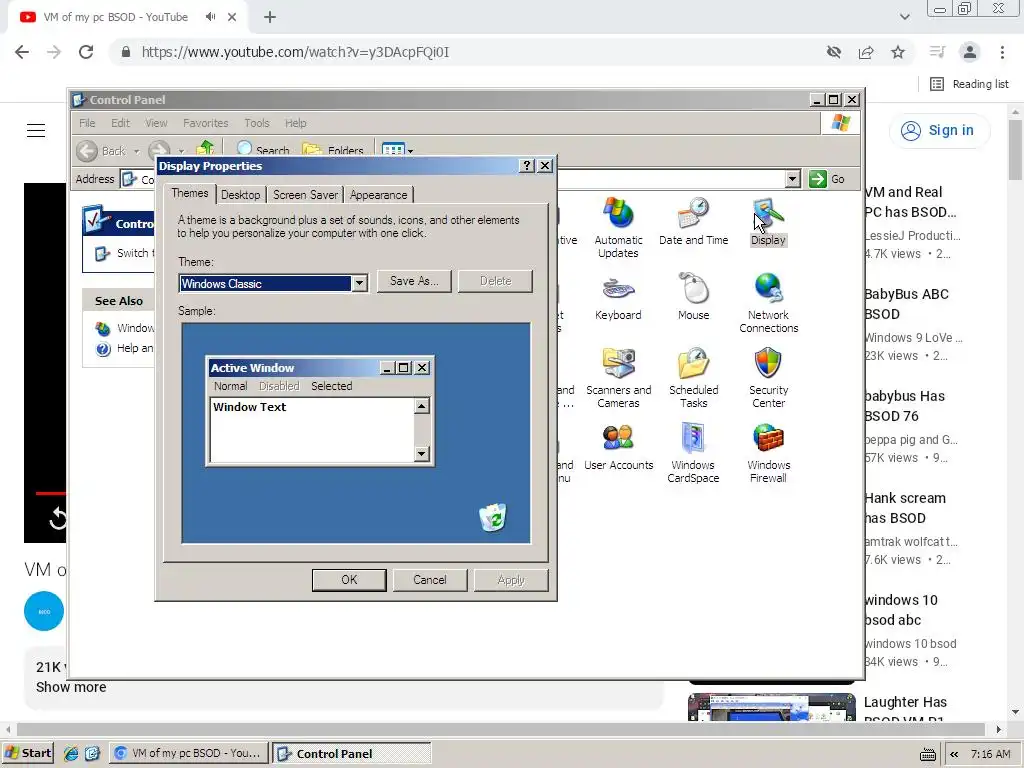Open the Mouse control panel icon
Image resolution: width=1024 pixels, height=768 pixels.
694,297
